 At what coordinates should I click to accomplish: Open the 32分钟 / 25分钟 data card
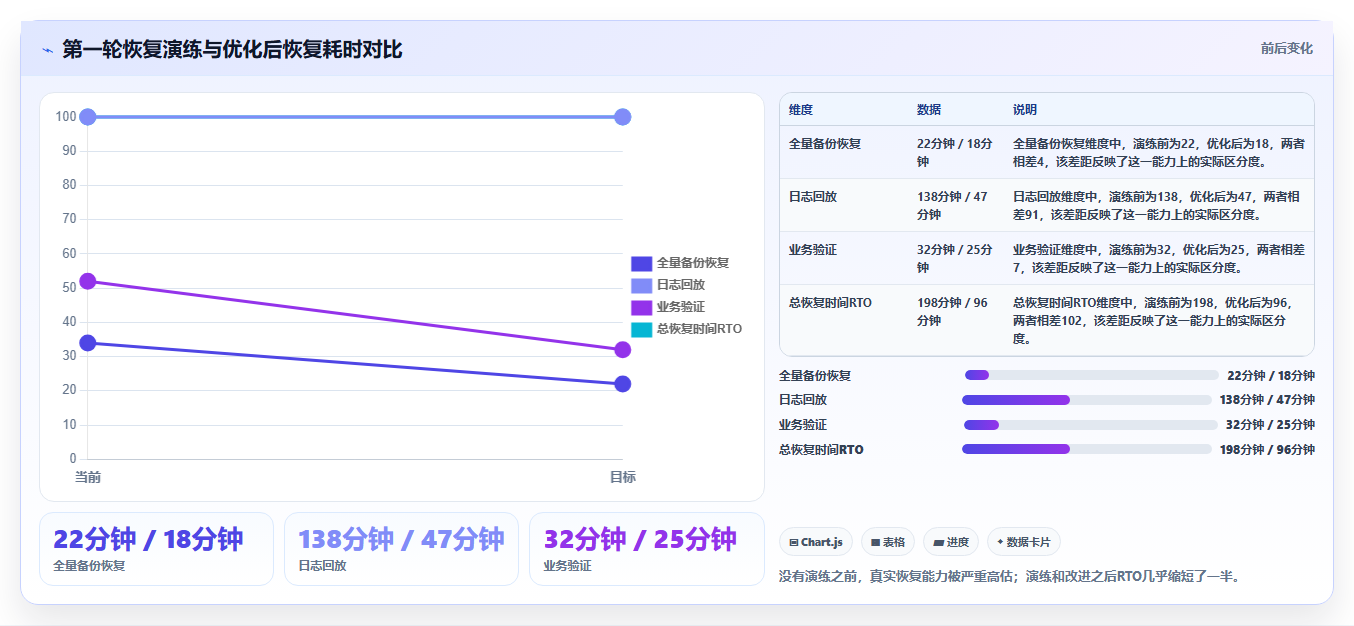646,549
